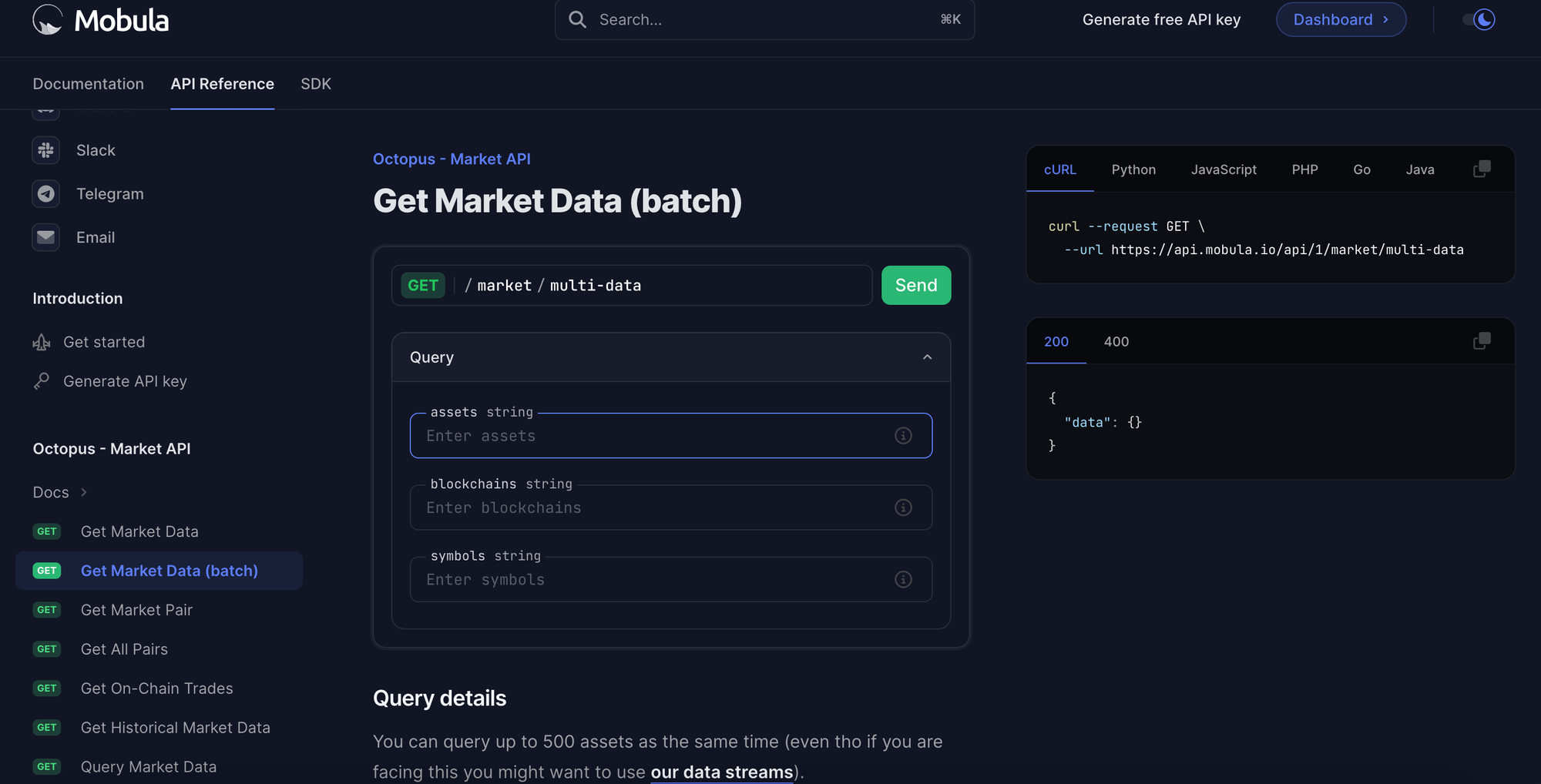Show info for the blockchains parameter
The width and height of the screenshot is (1541, 784).
coord(903,508)
